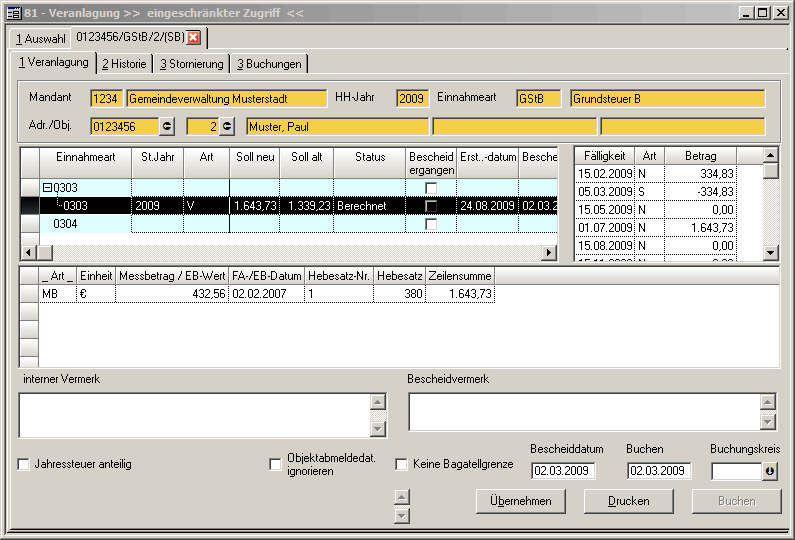Click down arrow of Bescheidvermerk text box

767,422
